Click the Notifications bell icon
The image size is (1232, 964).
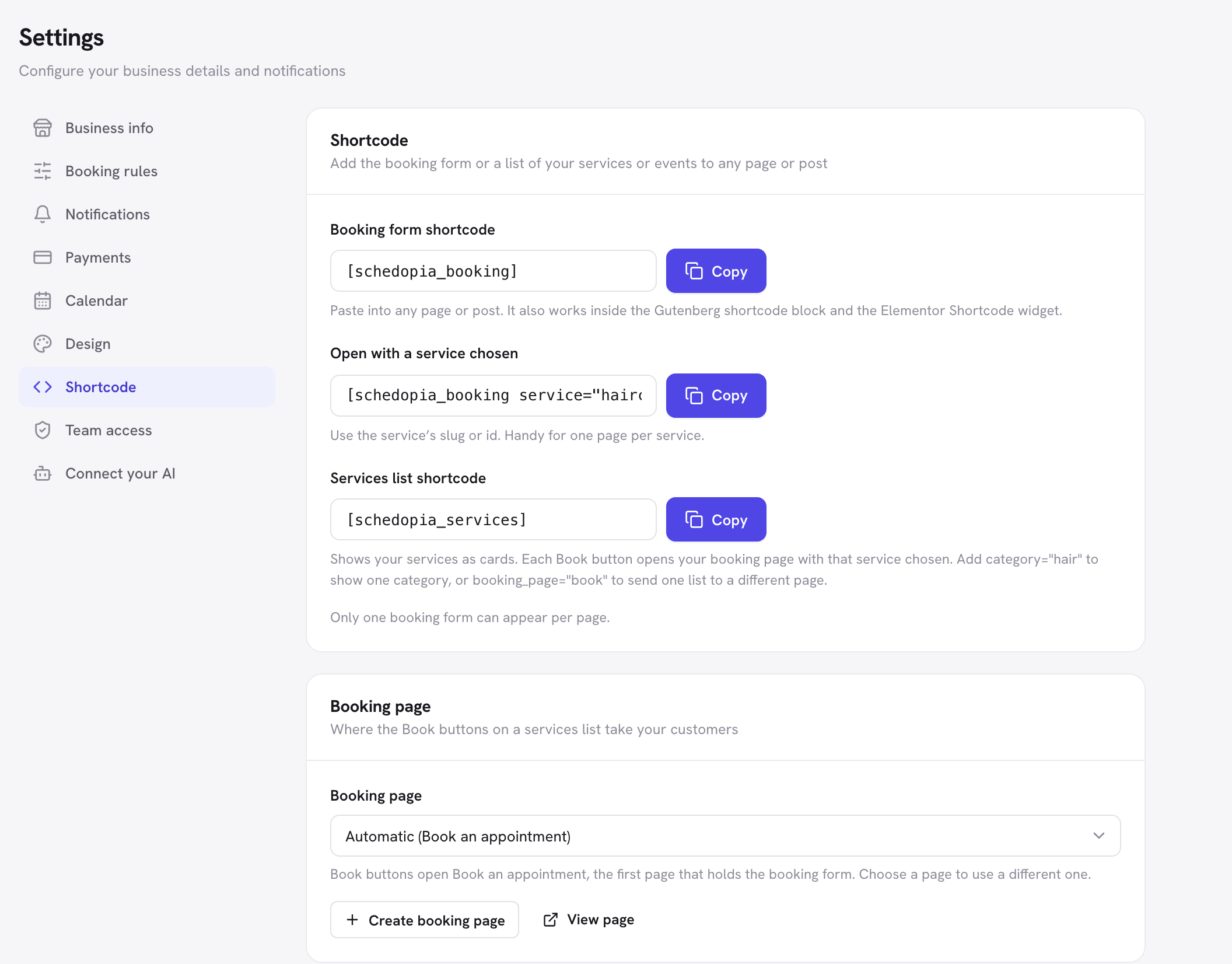pyautogui.click(x=43, y=214)
